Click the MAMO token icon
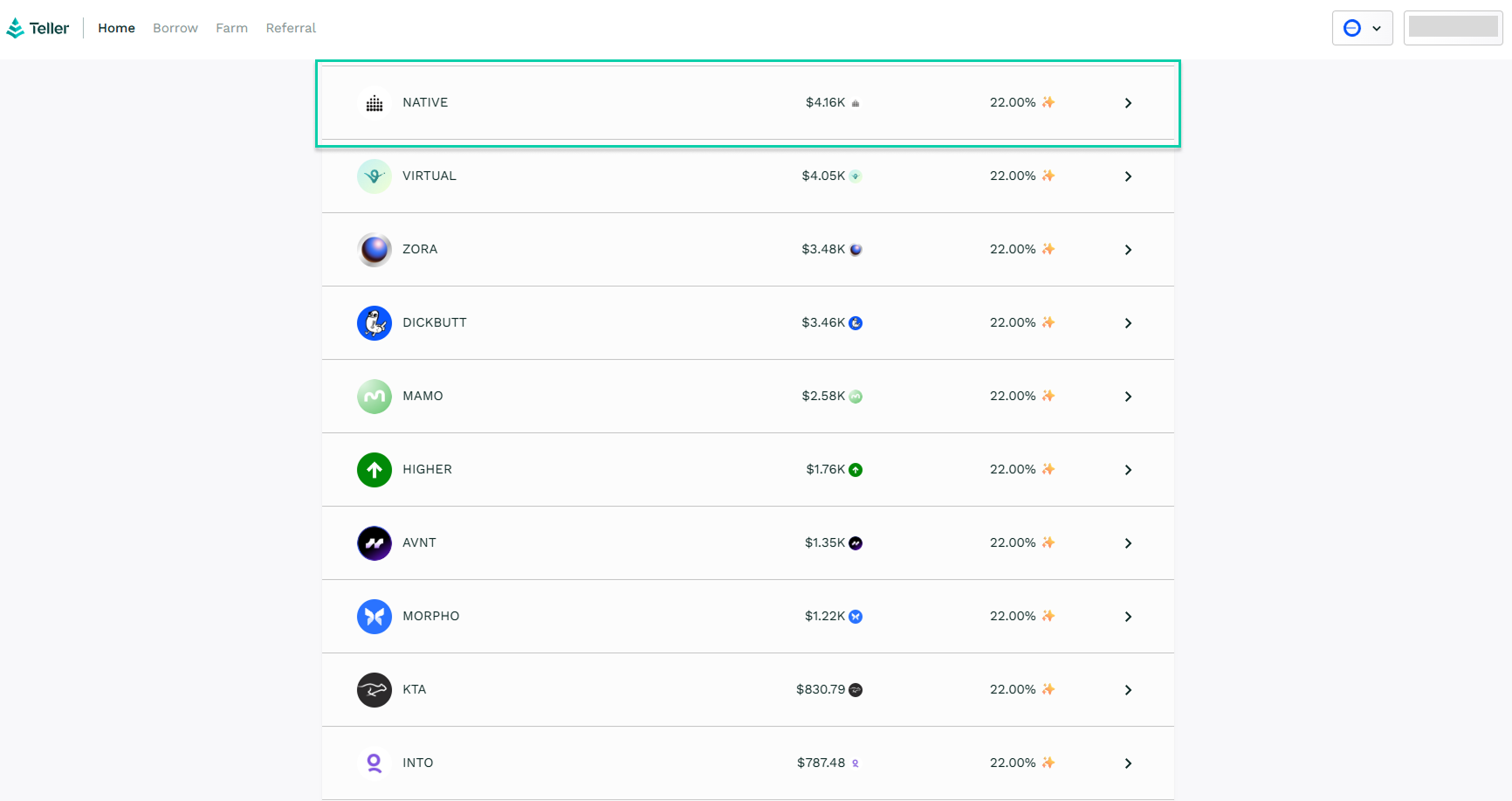This screenshot has width=1512, height=801. [x=374, y=397]
